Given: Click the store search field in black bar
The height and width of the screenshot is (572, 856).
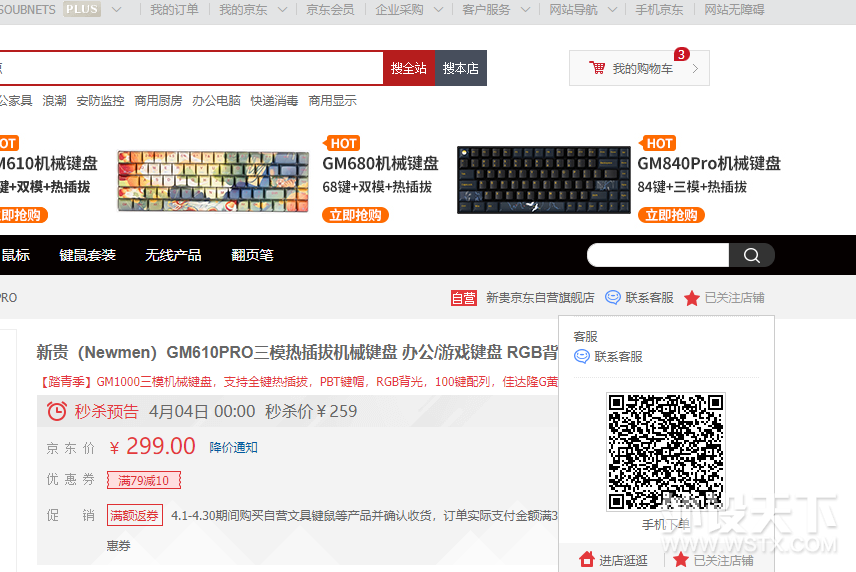Looking at the screenshot, I should point(658,255).
